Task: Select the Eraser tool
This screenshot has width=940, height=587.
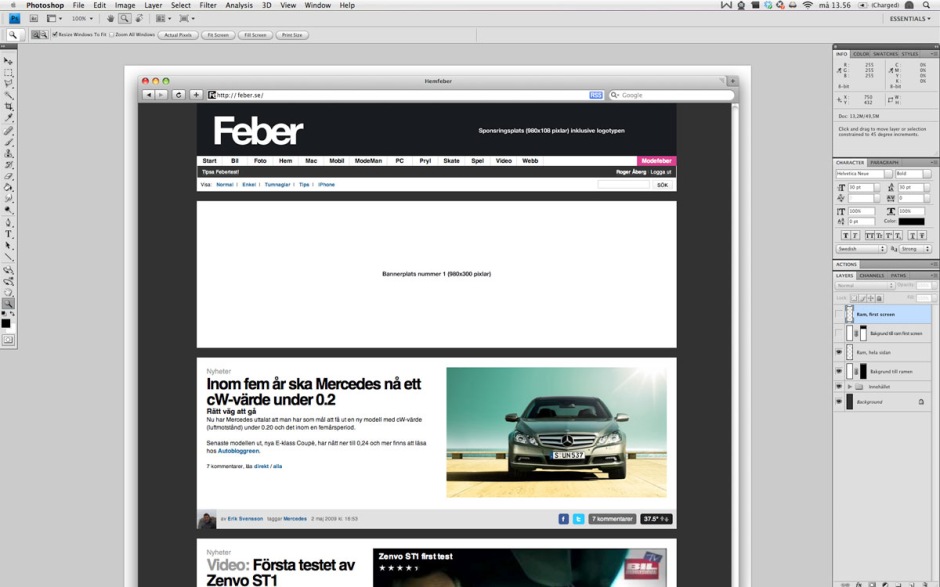Action: point(8,176)
